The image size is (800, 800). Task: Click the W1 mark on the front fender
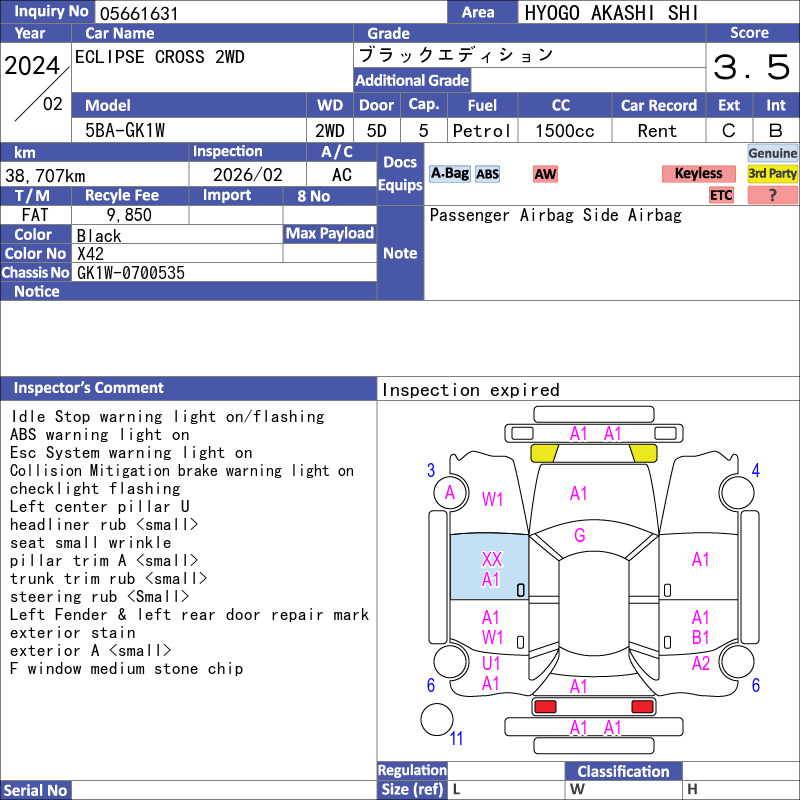(492, 499)
